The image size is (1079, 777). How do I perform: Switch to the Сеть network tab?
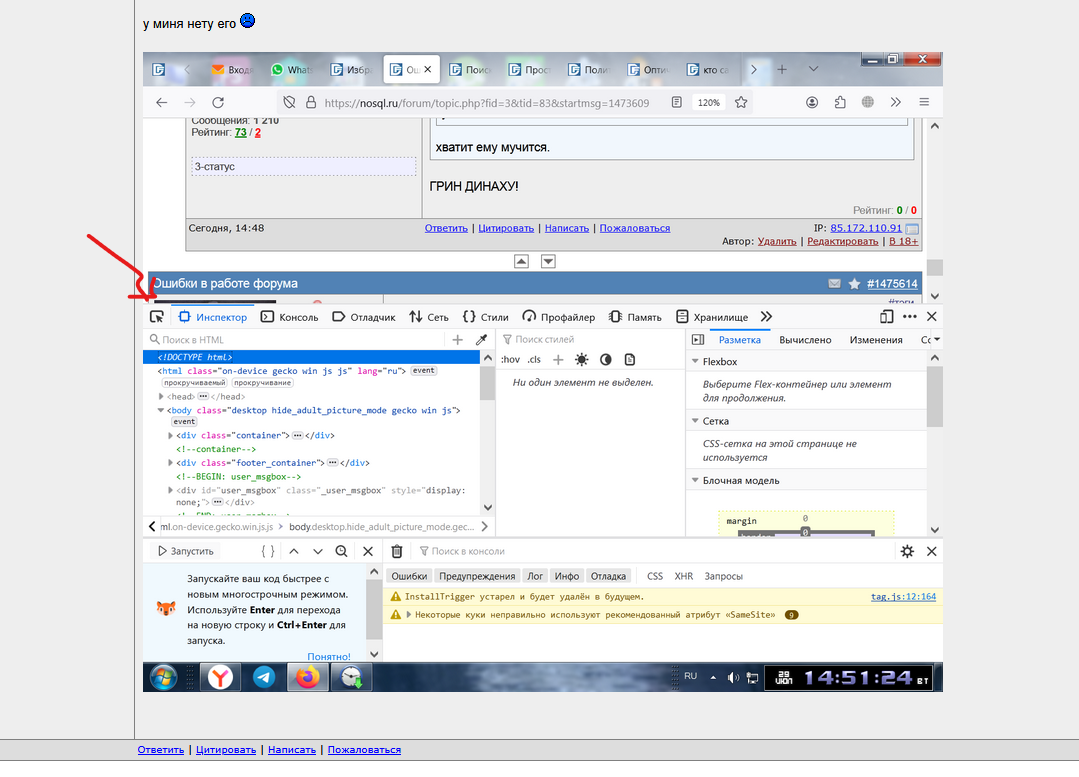pos(429,317)
